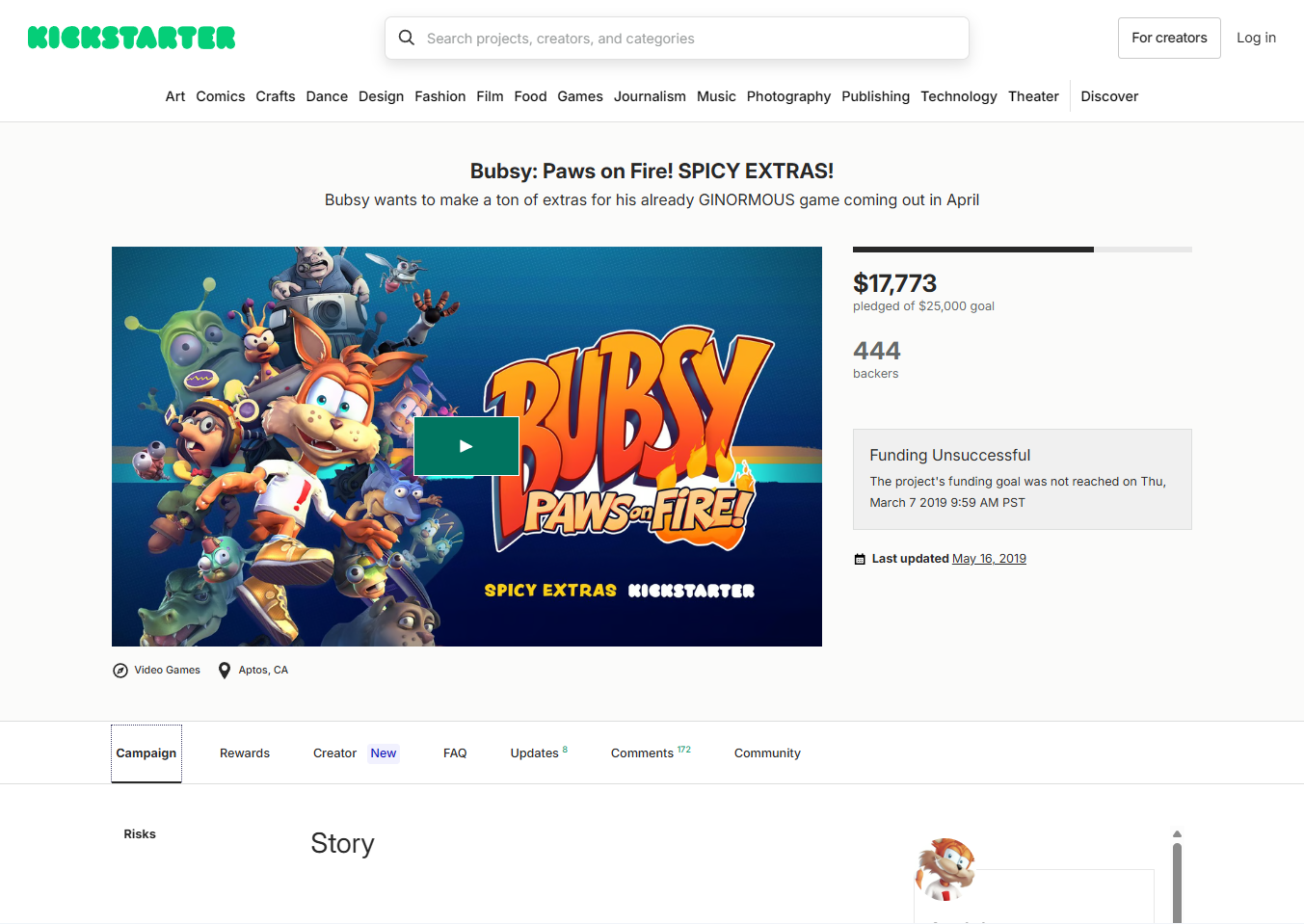Click the Kickstarter logo

pyautogui.click(x=132, y=38)
